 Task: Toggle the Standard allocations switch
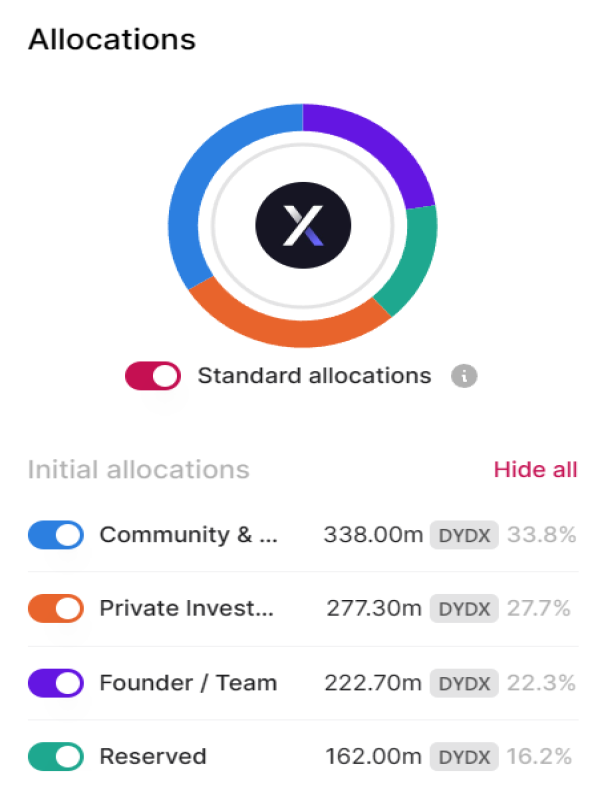153,376
